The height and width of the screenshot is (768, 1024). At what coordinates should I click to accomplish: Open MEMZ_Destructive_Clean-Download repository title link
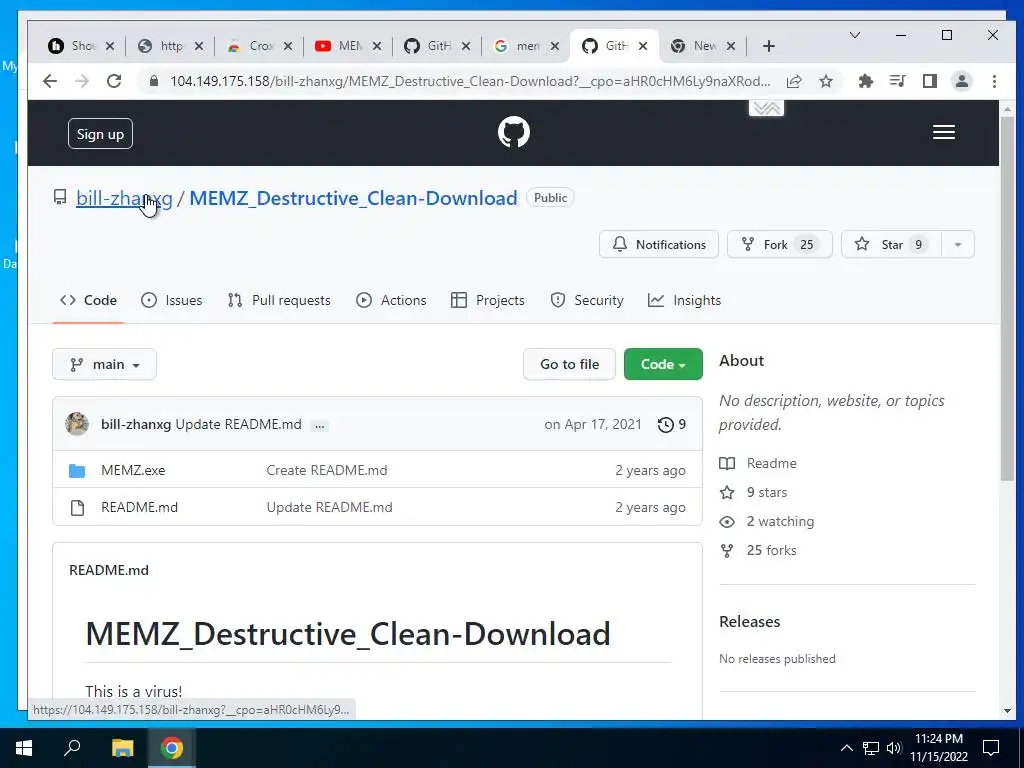(353, 198)
